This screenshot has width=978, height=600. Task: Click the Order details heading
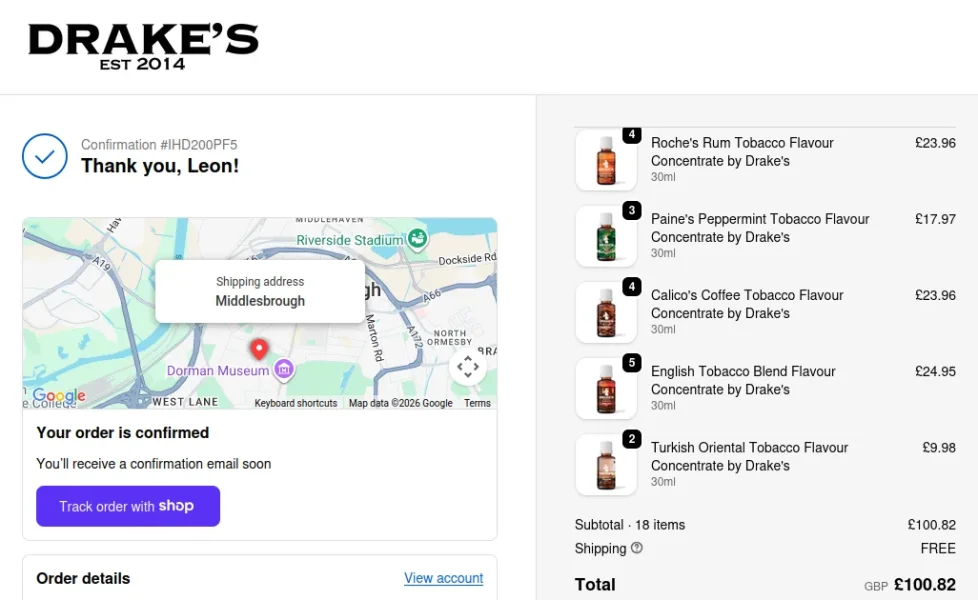(x=83, y=578)
